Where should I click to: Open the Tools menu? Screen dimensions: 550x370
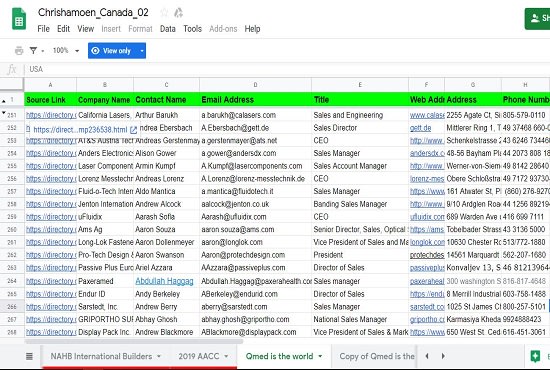point(193,29)
